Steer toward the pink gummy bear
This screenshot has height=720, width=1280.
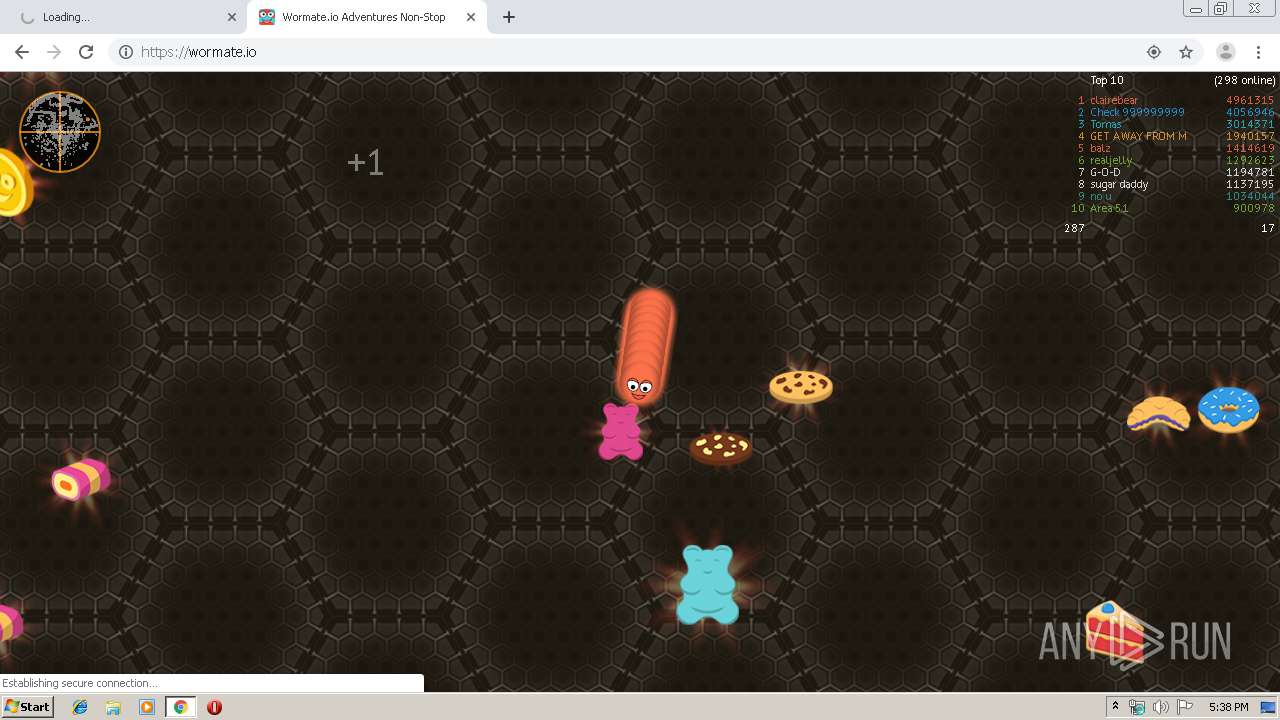620,432
